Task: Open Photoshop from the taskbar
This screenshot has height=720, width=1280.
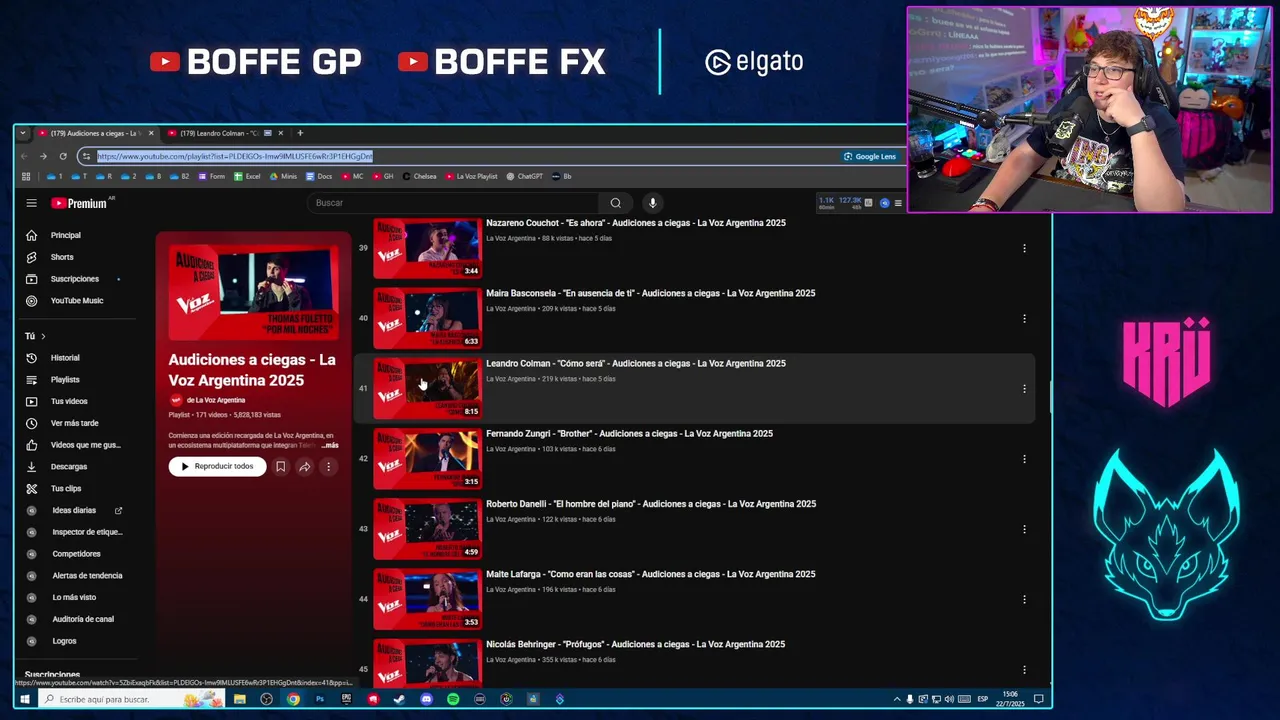Action: coord(320,699)
